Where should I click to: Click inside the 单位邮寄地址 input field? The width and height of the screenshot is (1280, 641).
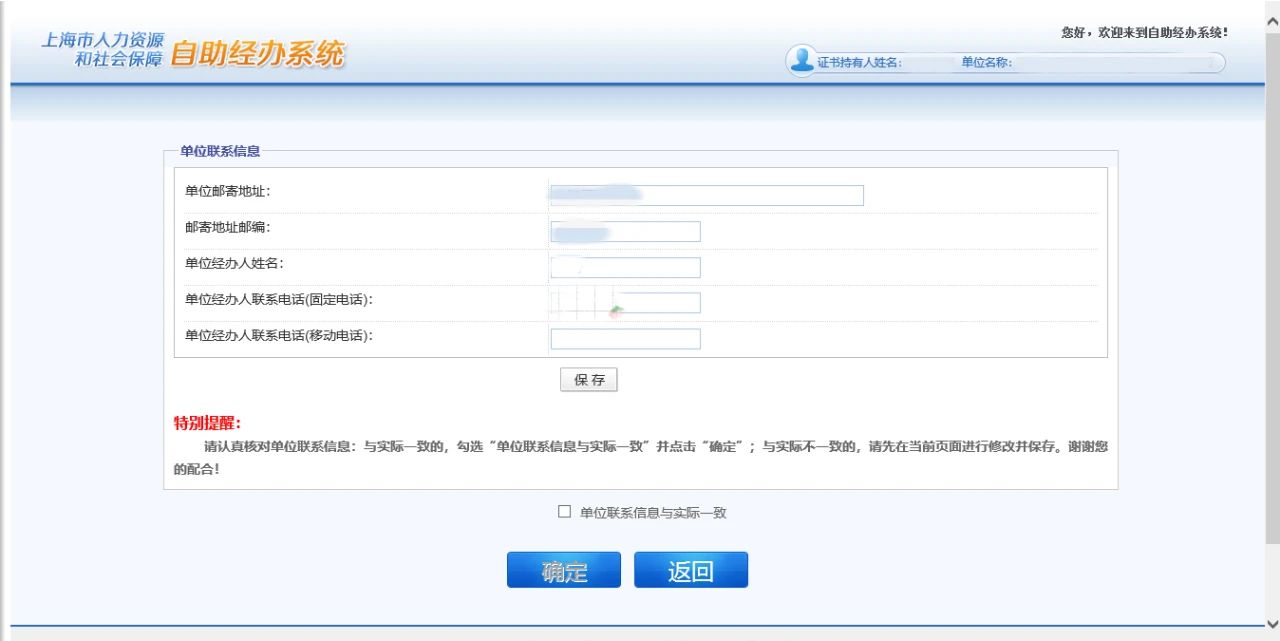(x=704, y=194)
